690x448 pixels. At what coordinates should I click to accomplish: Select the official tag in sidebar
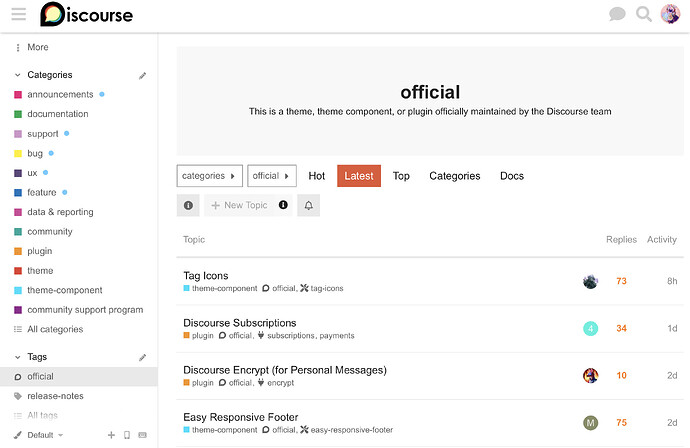[79, 377]
